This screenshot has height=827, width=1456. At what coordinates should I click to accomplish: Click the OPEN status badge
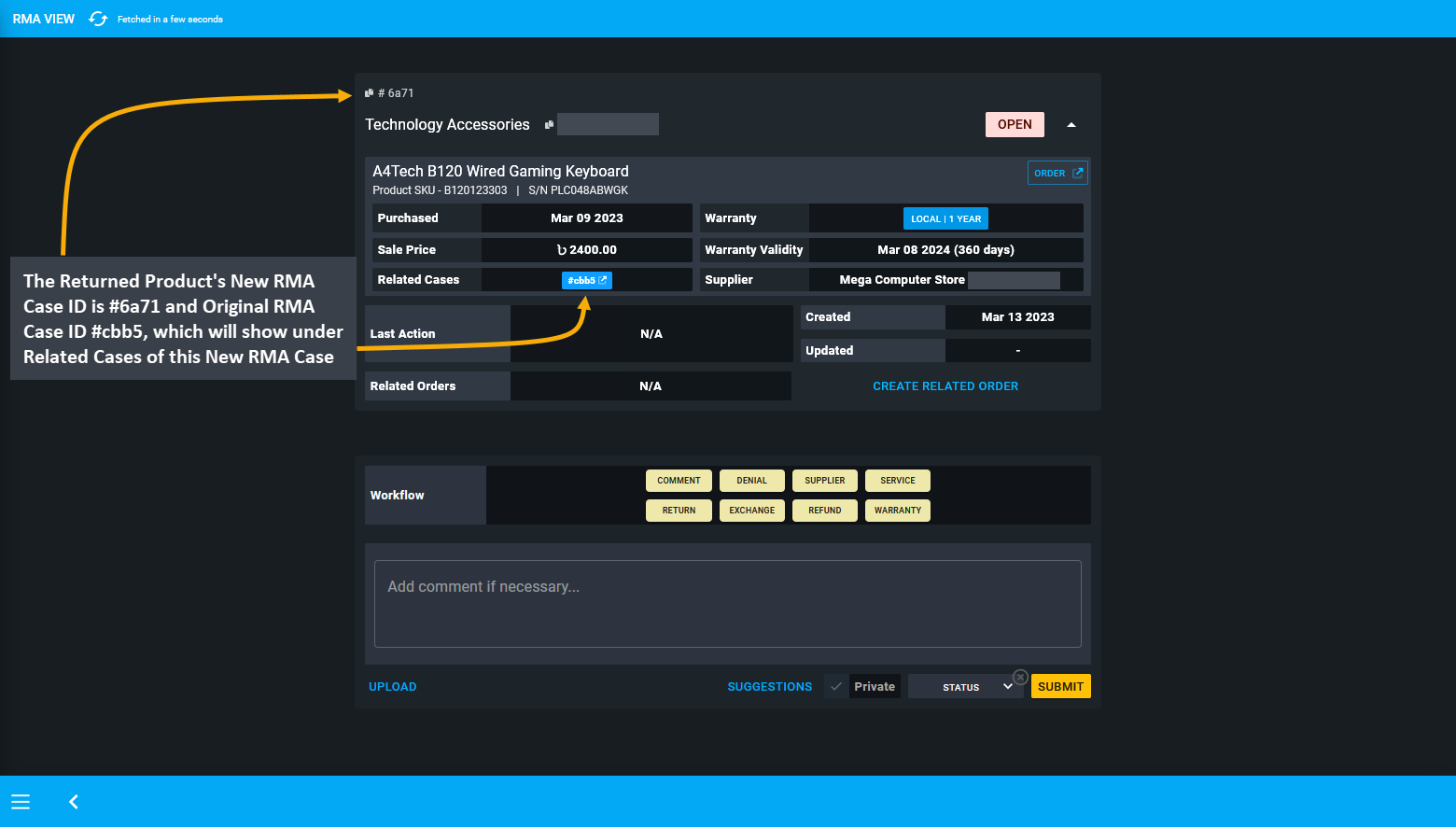[1015, 125]
